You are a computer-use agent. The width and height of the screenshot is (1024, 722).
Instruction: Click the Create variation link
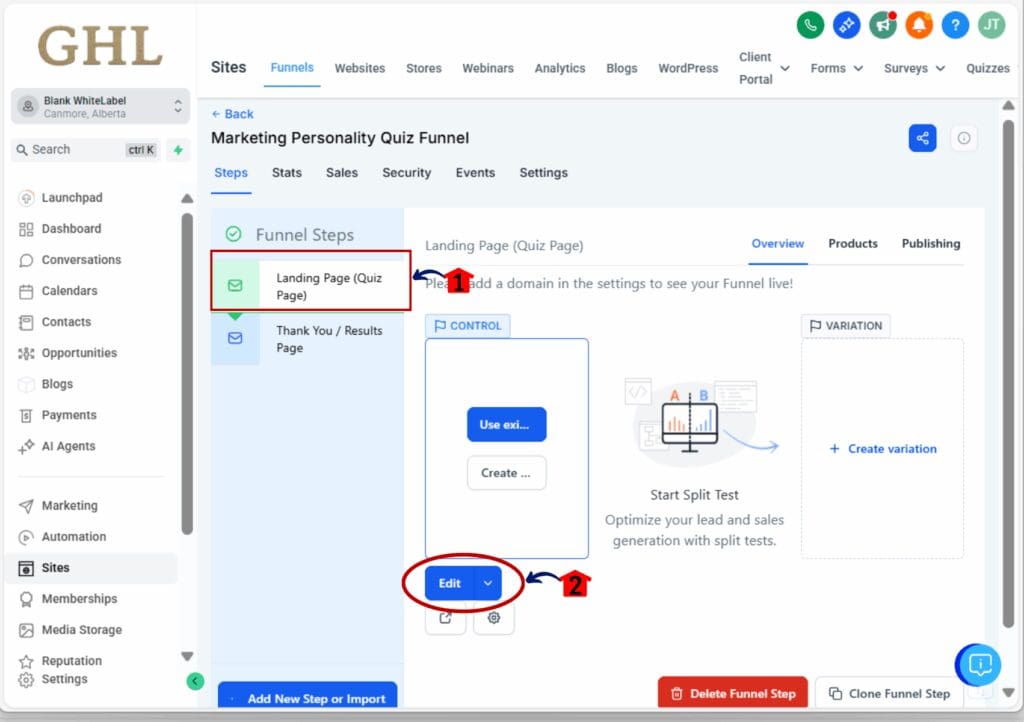click(882, 449)
